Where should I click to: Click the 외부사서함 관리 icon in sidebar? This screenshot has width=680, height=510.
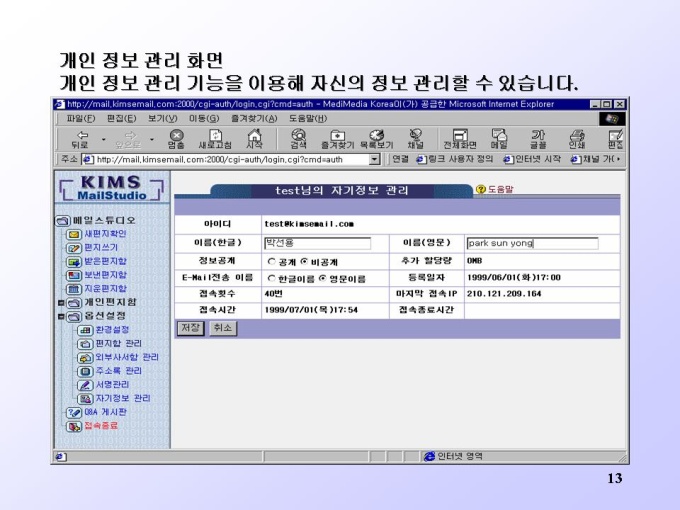pyautogui.click(x=85, y=358)
